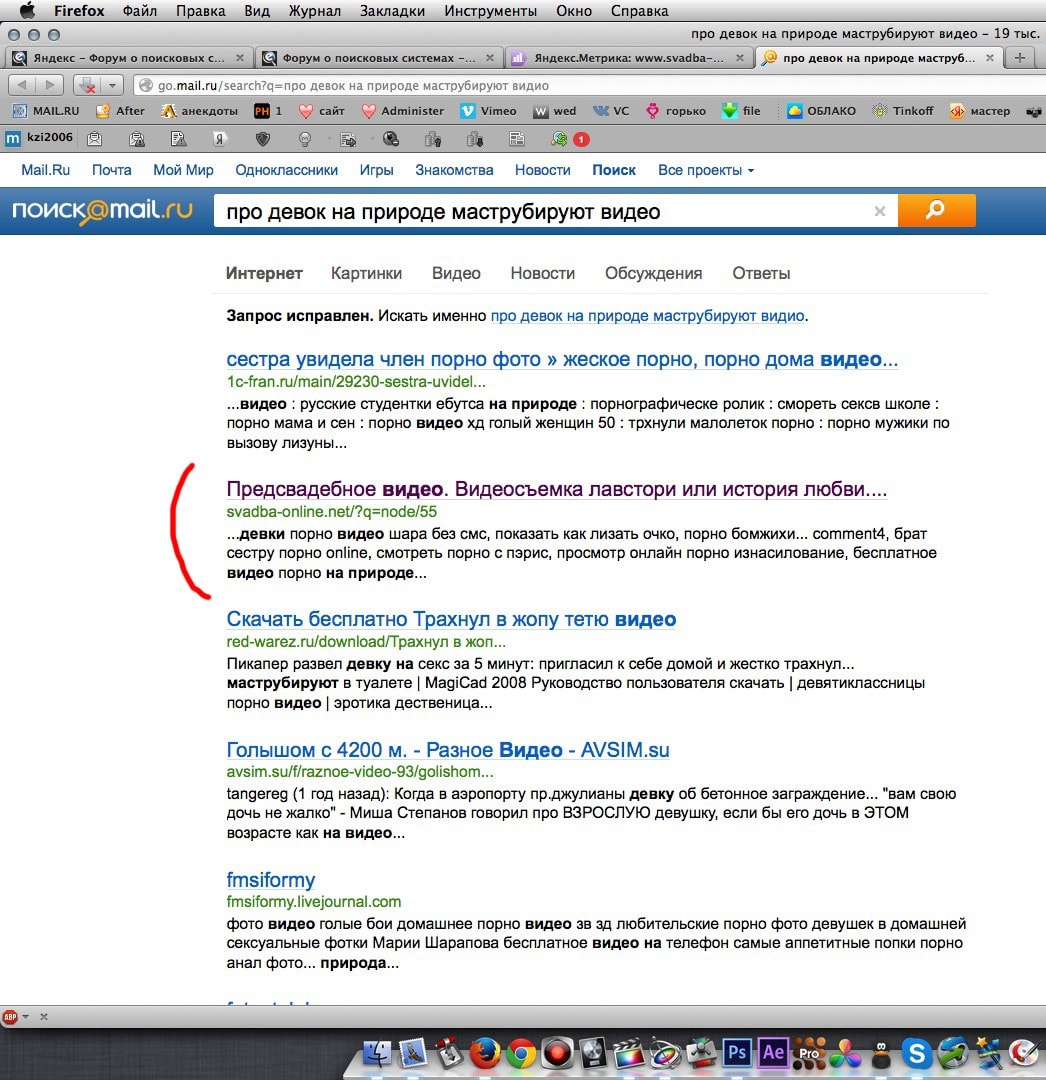Open the Правка menu
The height and width of the screenshot is (1080, 1046).
(200, 11)
